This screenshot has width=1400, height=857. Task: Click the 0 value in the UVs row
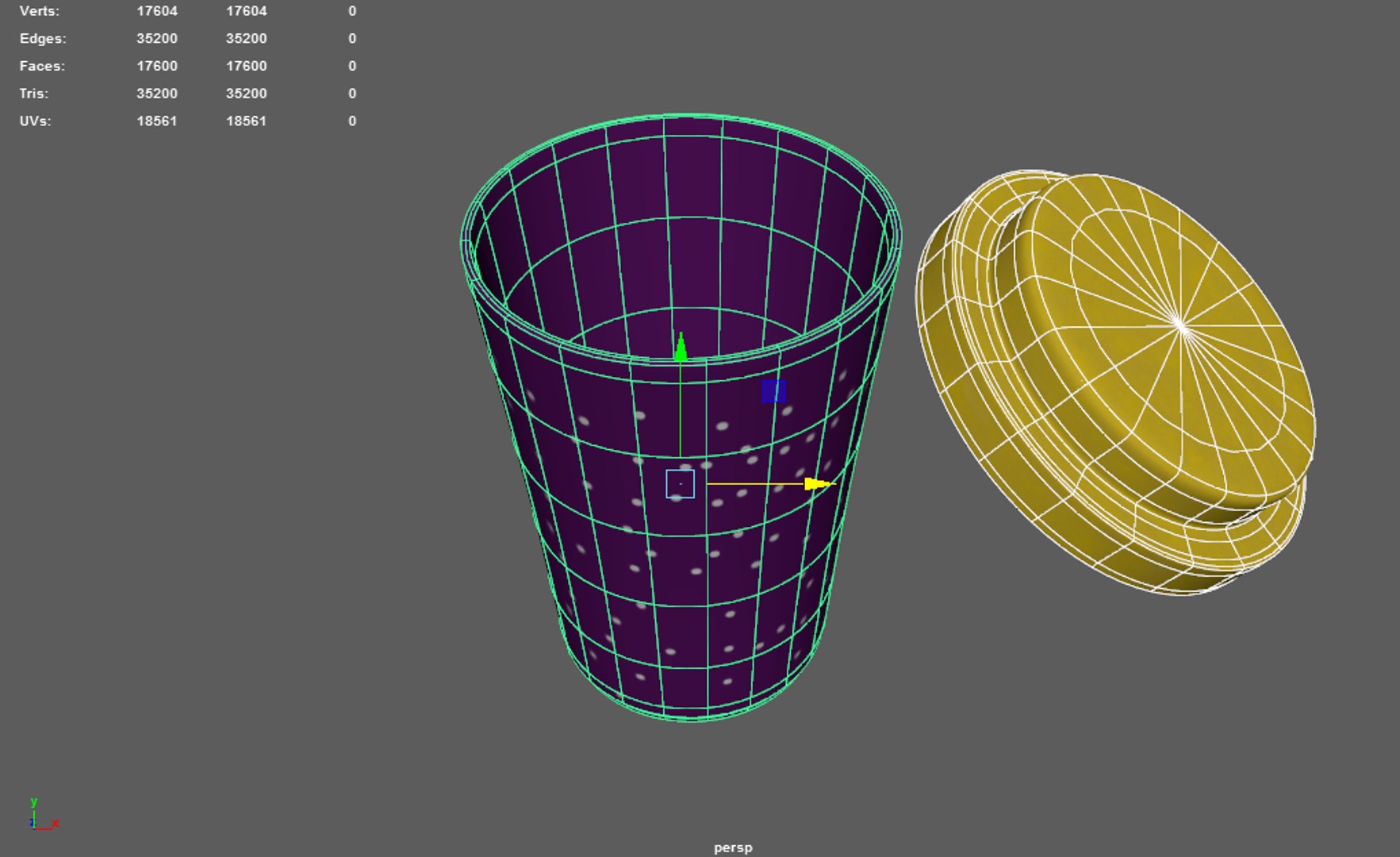pyautogui.click(x=352, y=121)
